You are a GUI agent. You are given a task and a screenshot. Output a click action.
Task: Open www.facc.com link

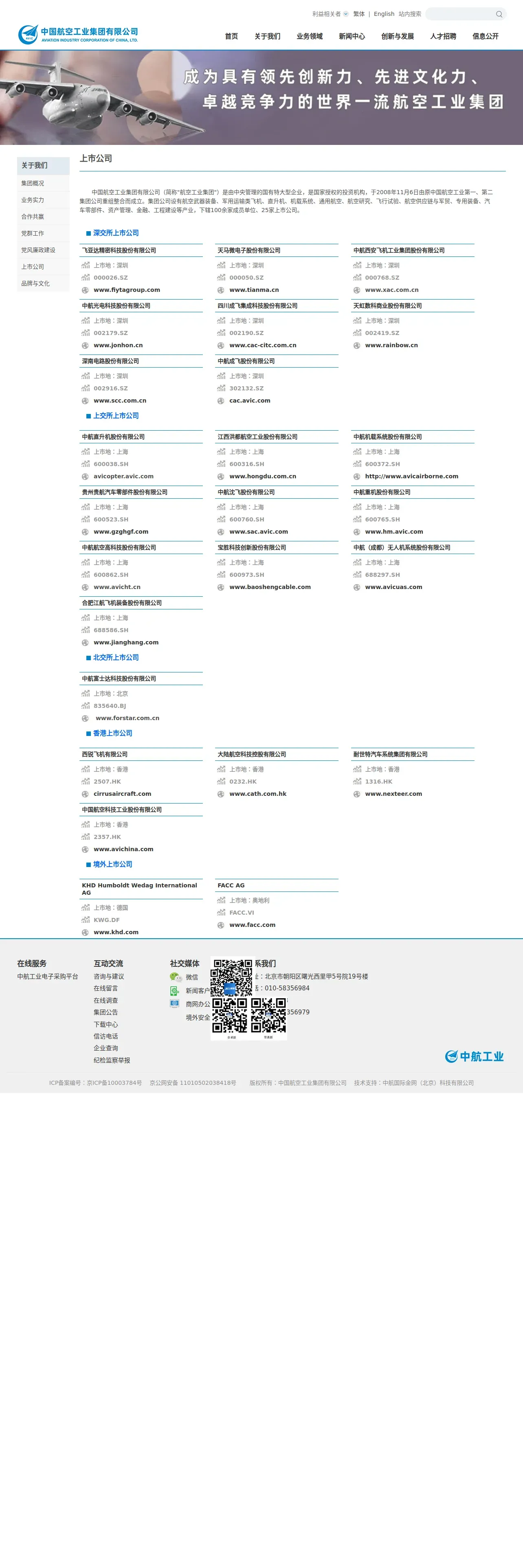[253, 925]
